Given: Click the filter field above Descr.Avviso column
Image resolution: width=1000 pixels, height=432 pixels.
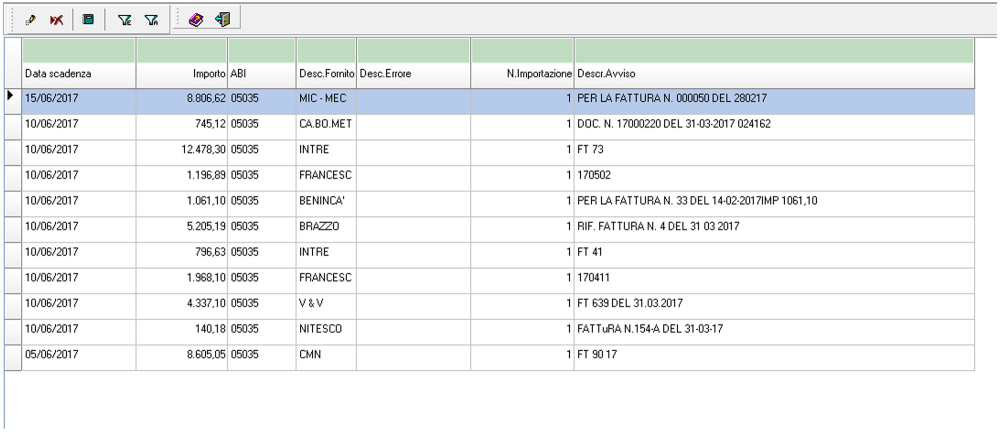Looking at the screenshot, I should click(774, 50).
